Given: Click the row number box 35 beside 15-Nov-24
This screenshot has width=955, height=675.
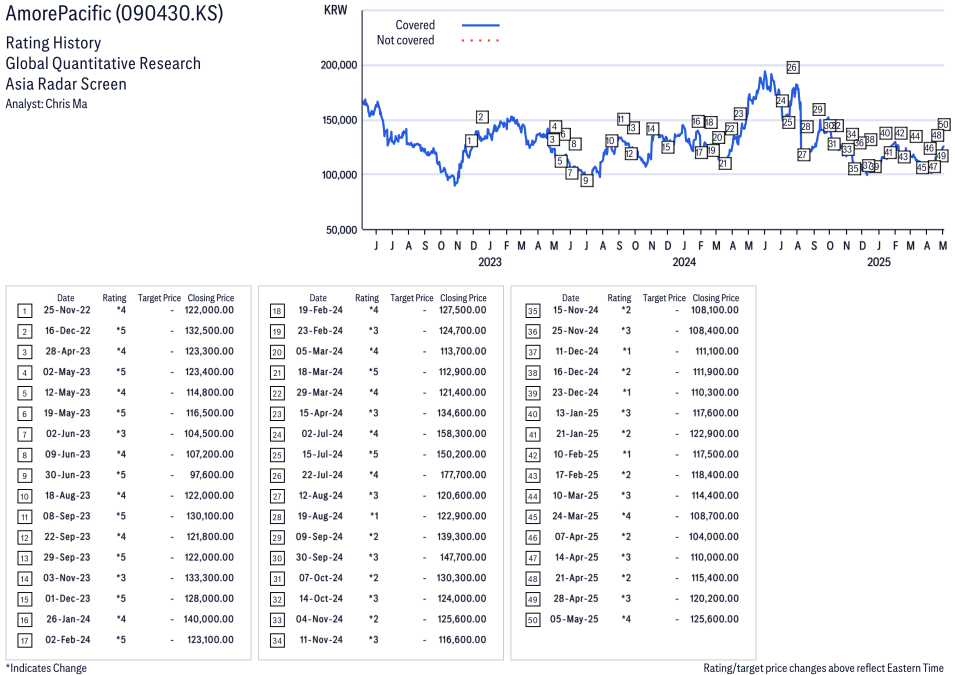Looking at the screenshot, I should coord(532,311).
